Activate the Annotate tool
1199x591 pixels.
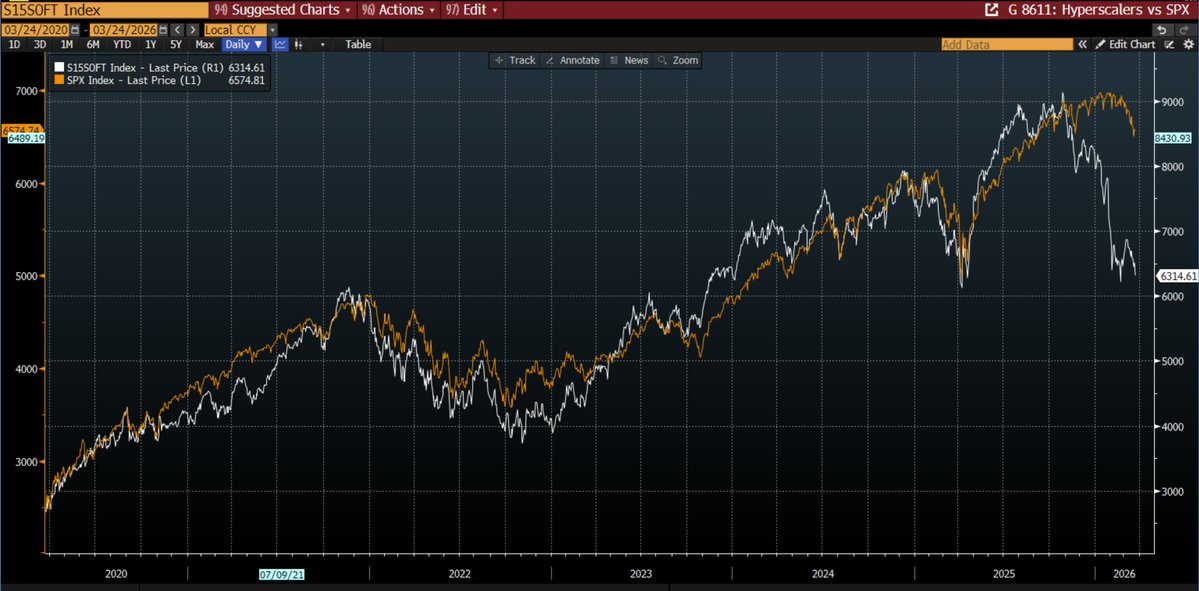[573, 60]
